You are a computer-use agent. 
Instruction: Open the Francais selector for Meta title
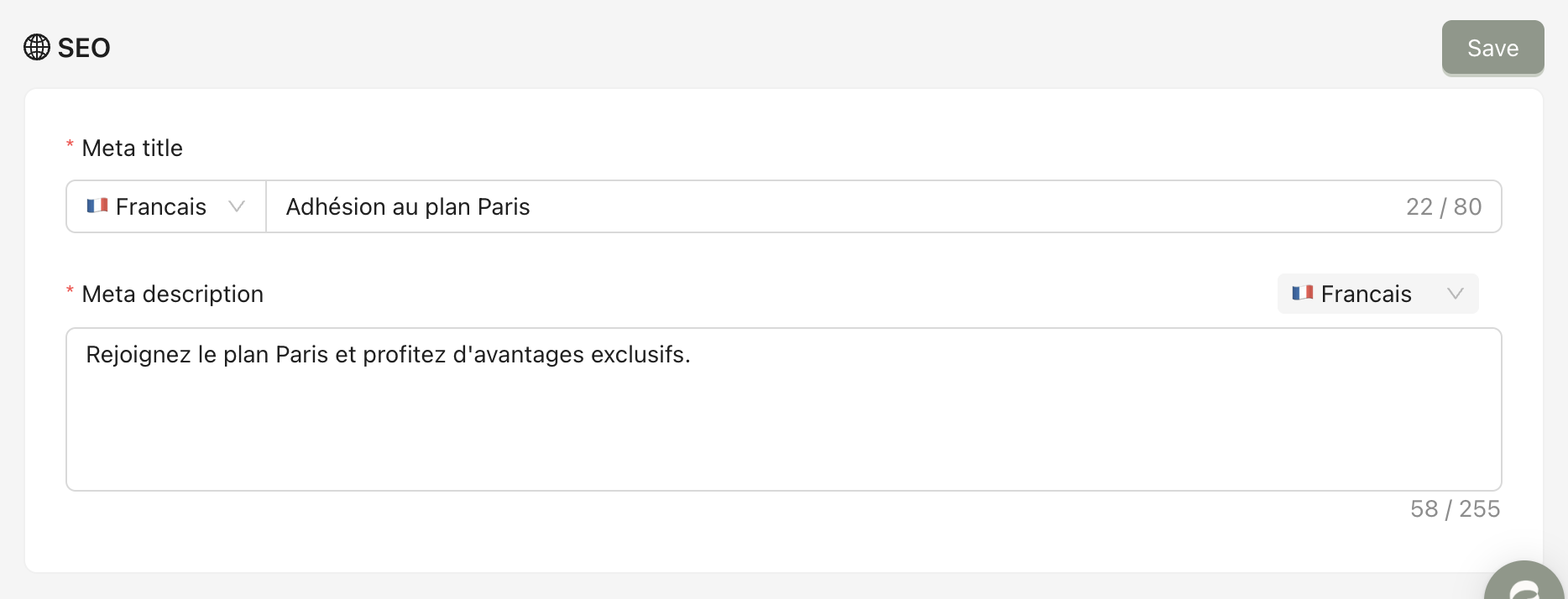(161, 206)
